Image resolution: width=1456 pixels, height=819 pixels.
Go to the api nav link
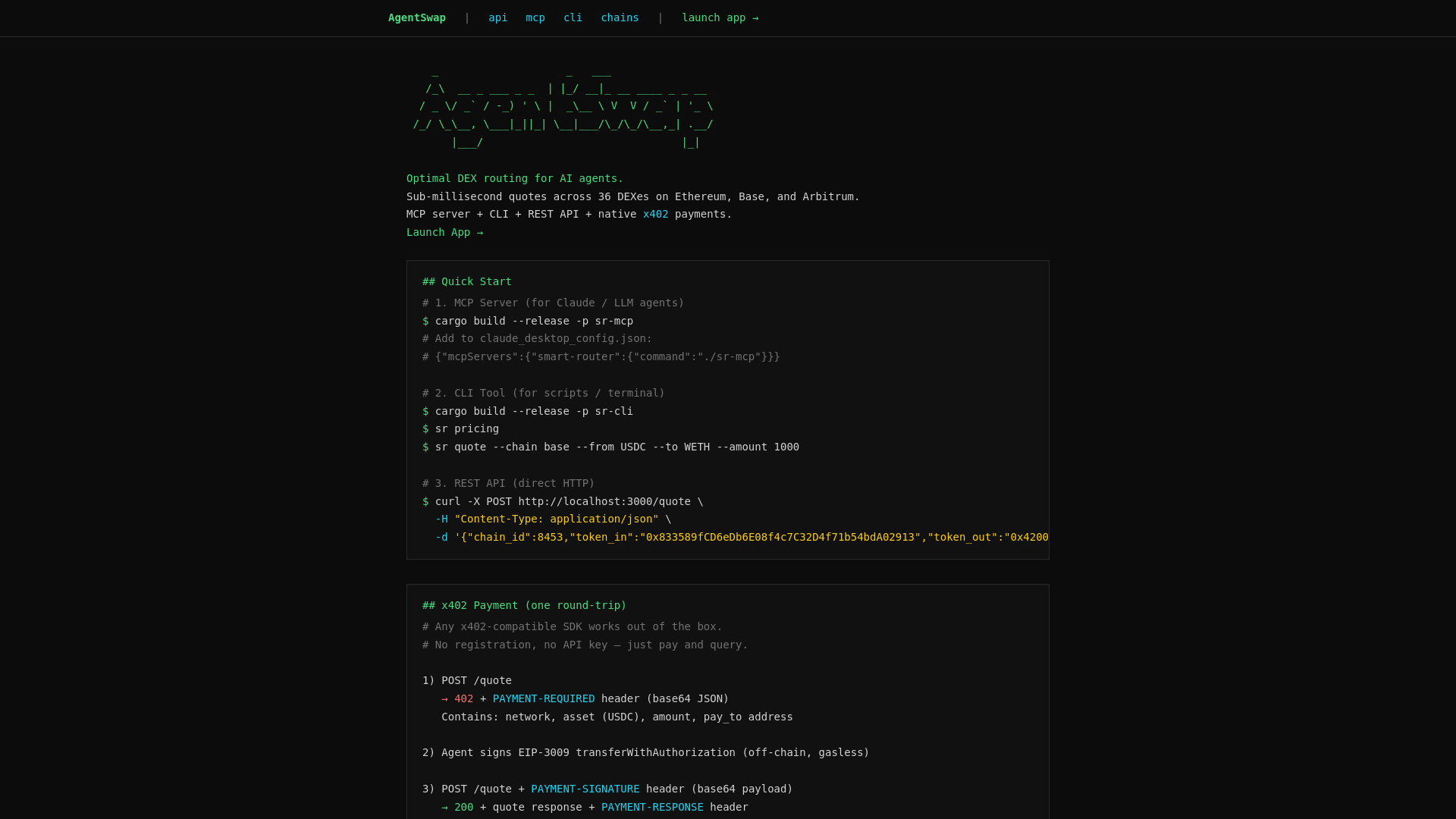[497, 17]
